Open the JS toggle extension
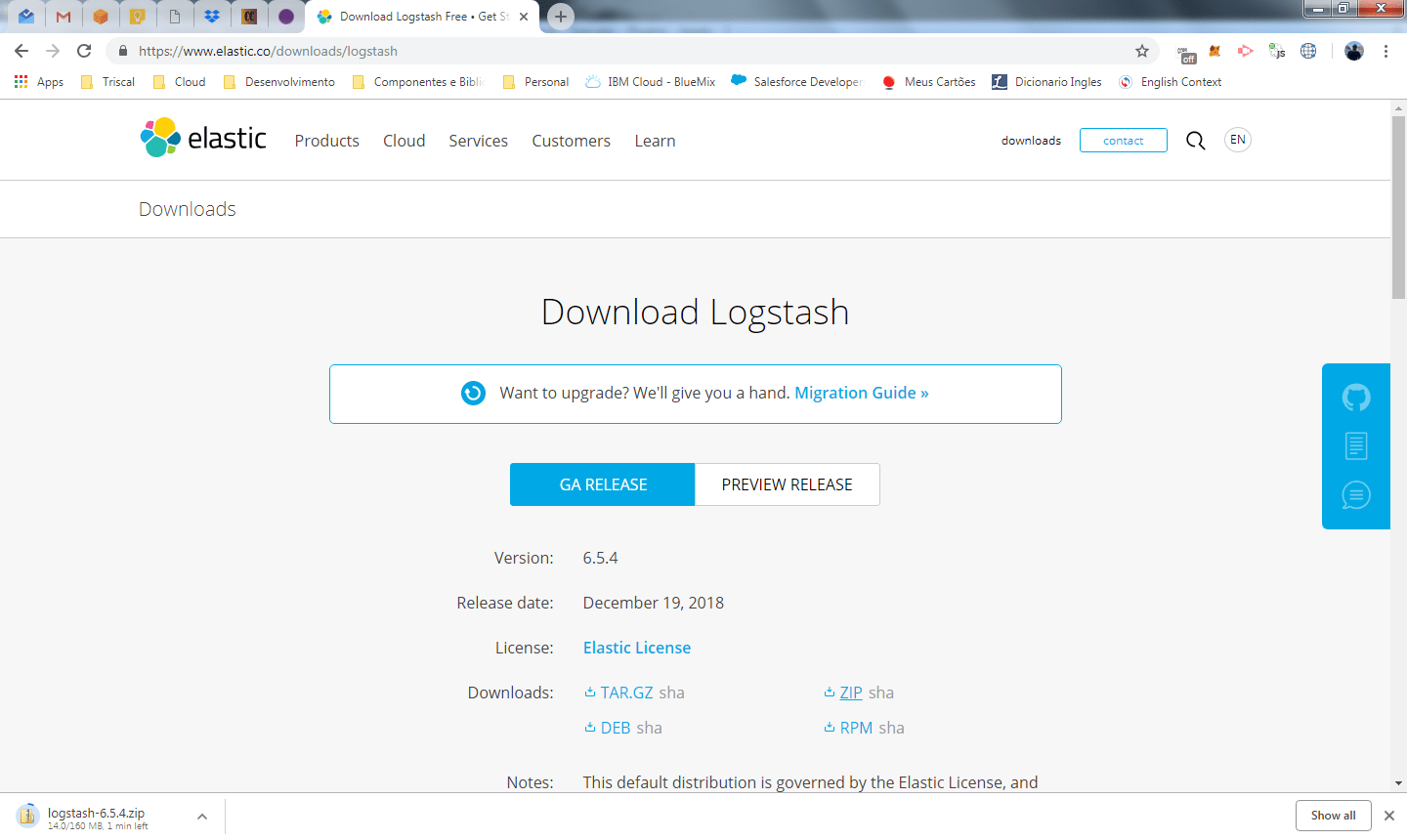The height and width of the screenshot is (840, 1407). pyautogui.click(x=1276, y=51)
